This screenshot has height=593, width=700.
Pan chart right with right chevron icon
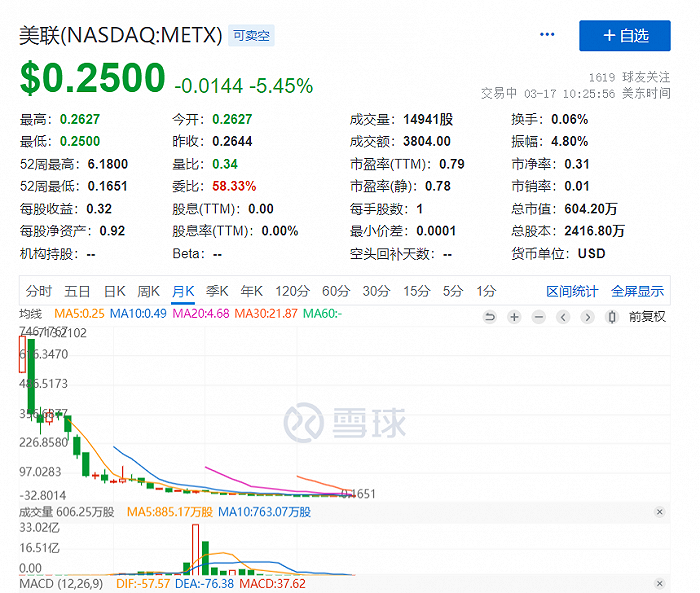point(588,317)
